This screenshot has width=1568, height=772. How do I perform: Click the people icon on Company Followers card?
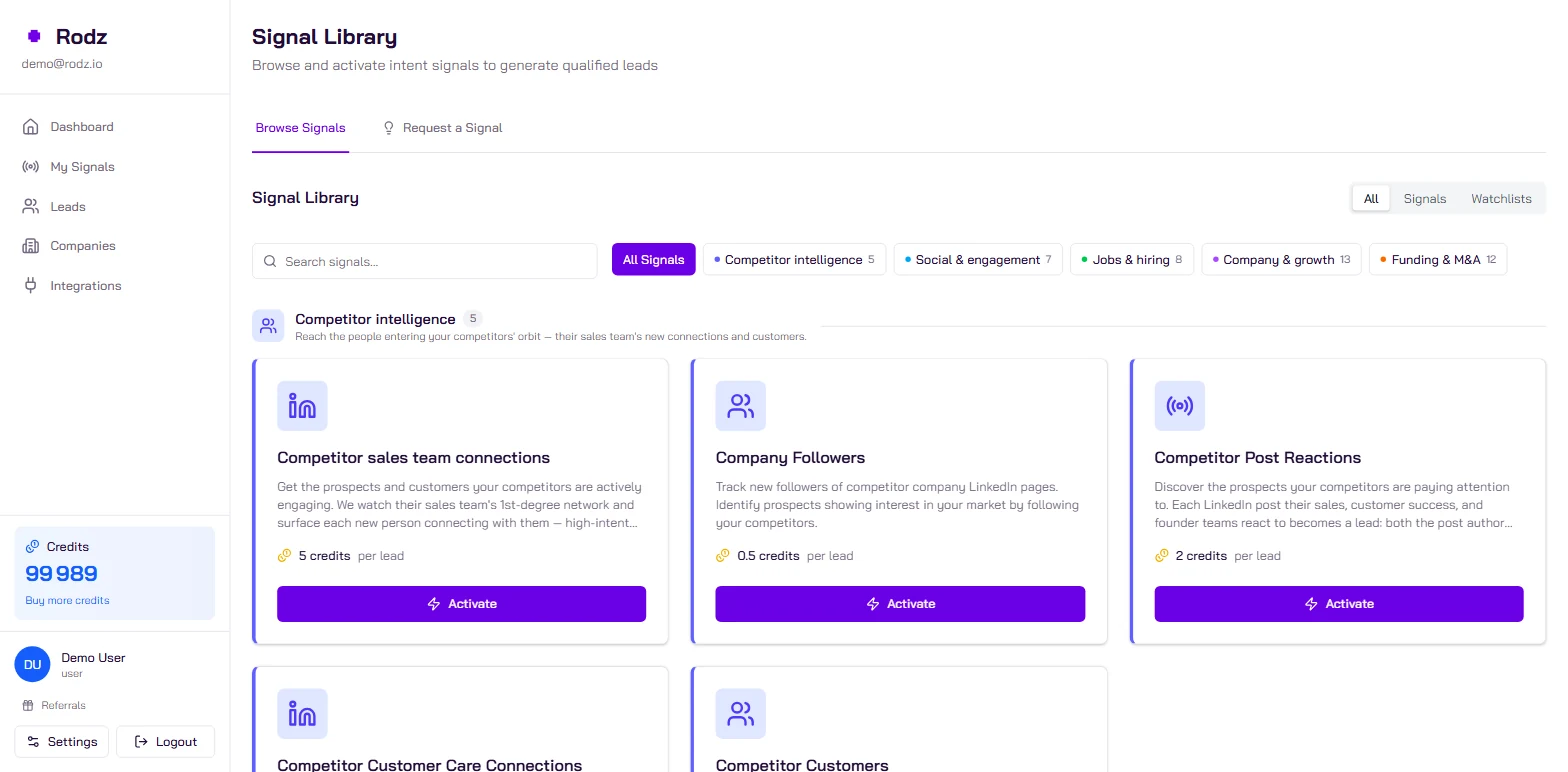pos(741,406)
